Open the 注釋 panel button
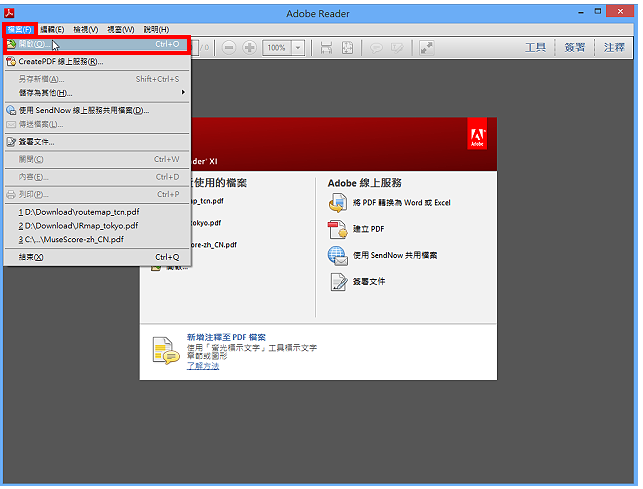The height and width of the screenshot is (489, 643). point(614,48)
